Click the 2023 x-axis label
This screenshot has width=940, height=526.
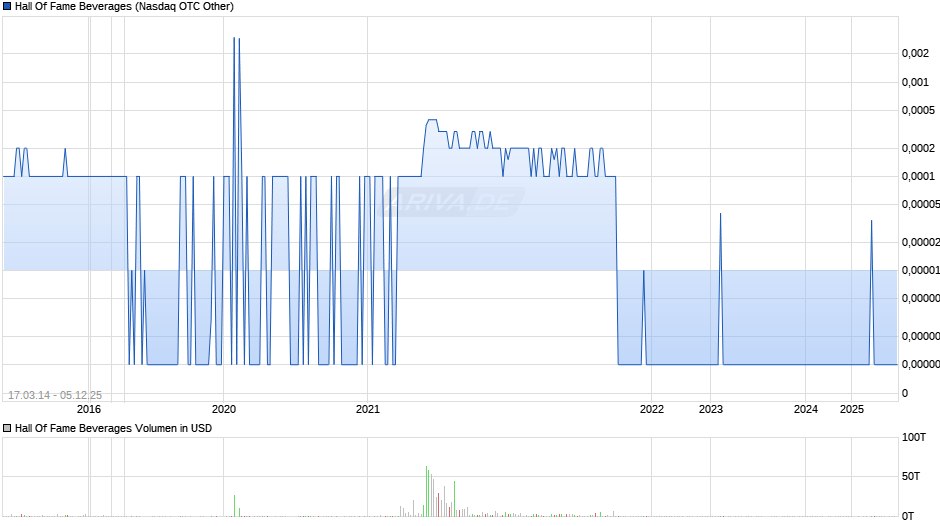(710, 410)
